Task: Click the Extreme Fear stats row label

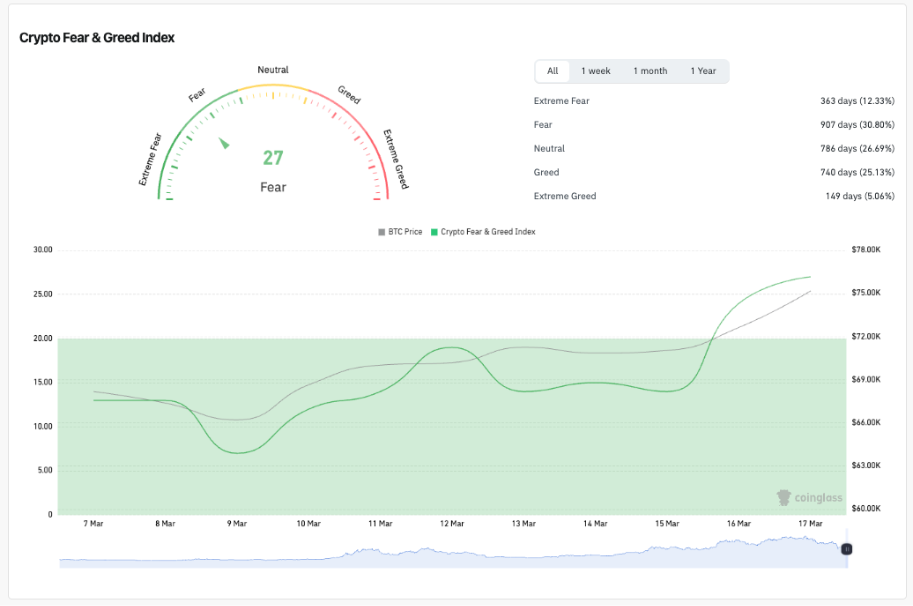Action: pyautogui.click(x=561, y=101)
